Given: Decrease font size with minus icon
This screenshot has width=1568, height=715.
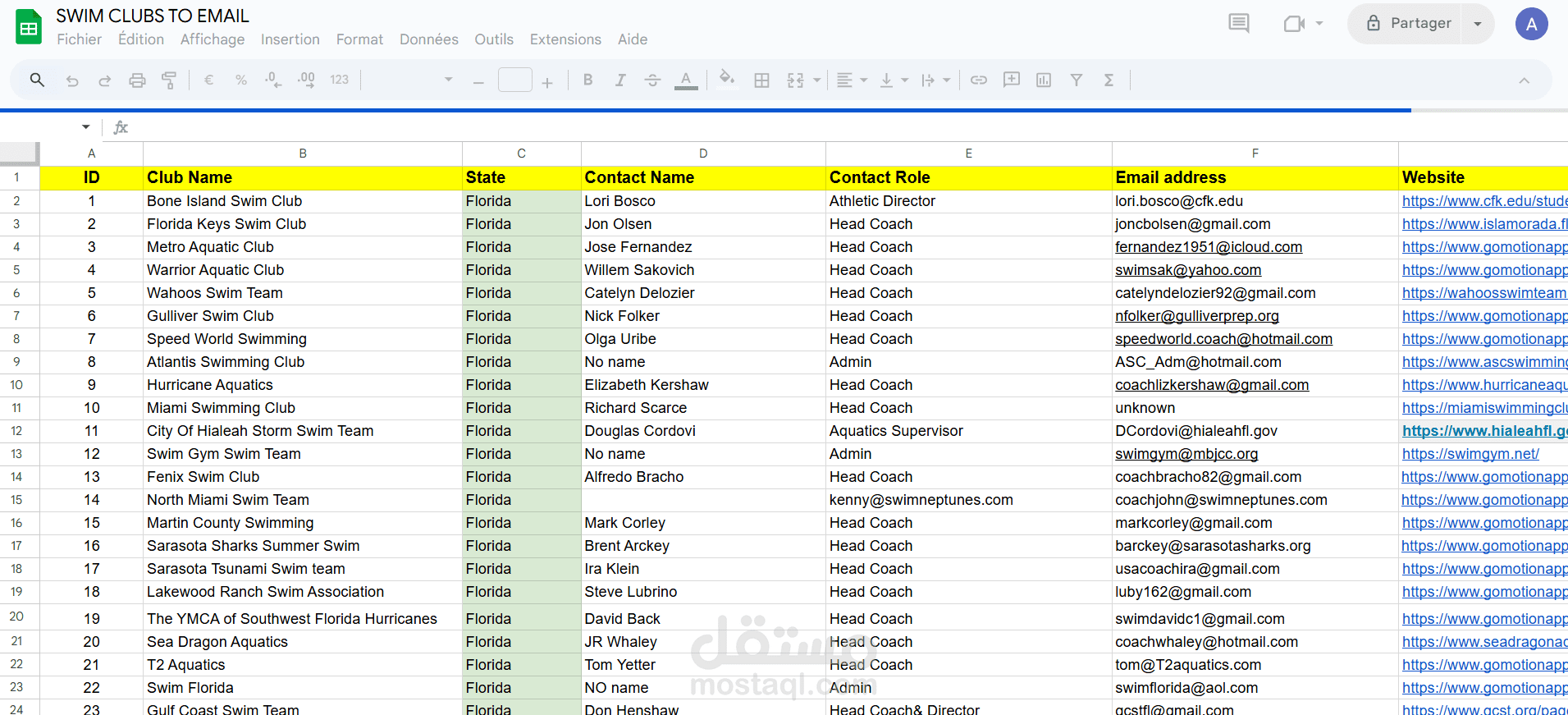Looking at the screenshot, I should [x=478, y=81].
